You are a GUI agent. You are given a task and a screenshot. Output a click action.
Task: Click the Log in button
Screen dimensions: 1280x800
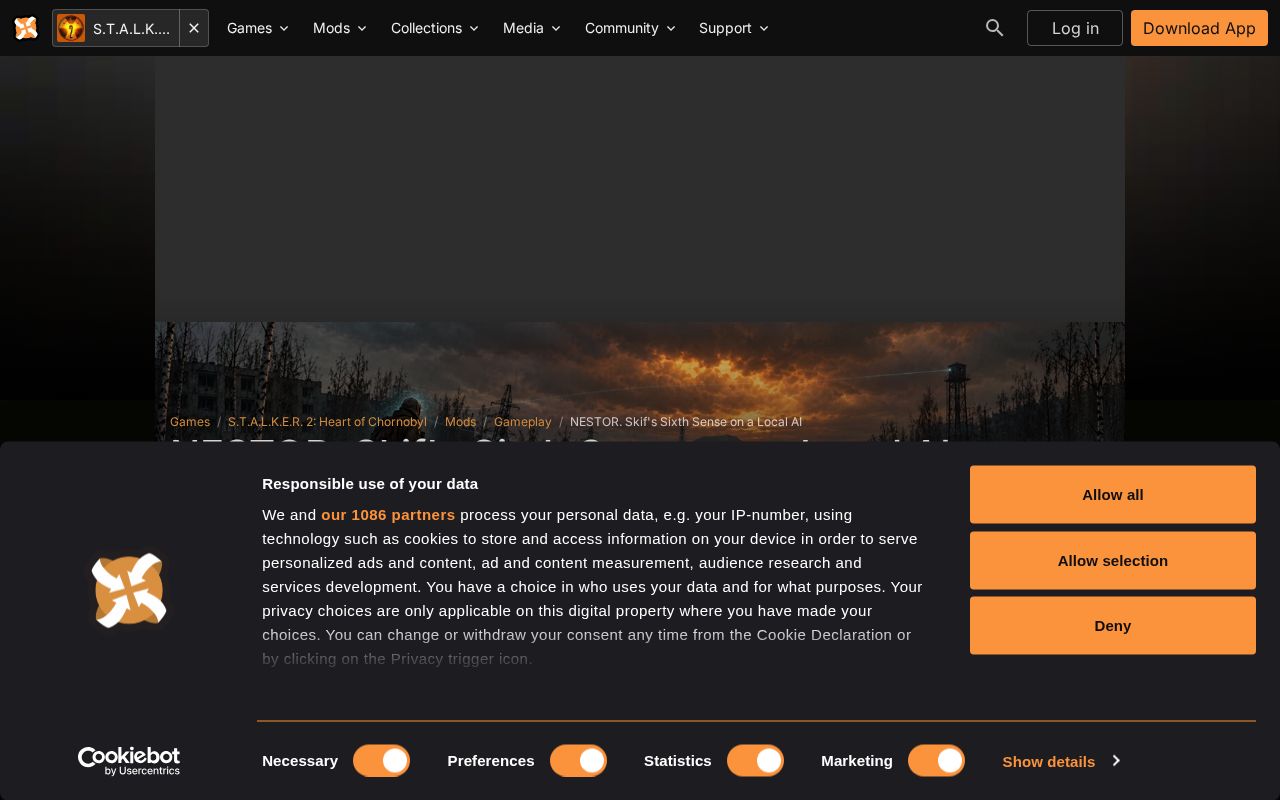click(x=1075, y=28)
